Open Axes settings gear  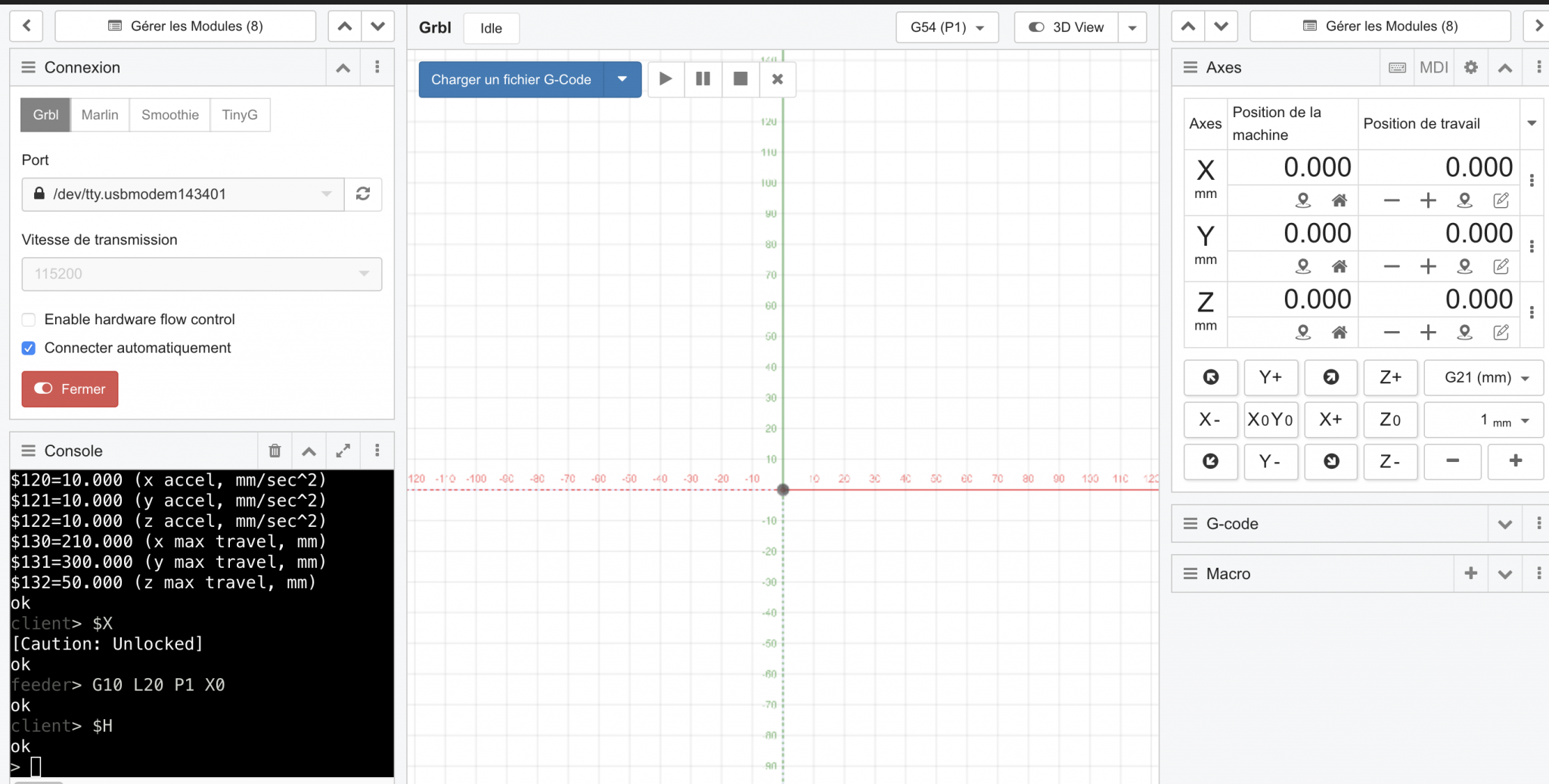point(1470,67)
